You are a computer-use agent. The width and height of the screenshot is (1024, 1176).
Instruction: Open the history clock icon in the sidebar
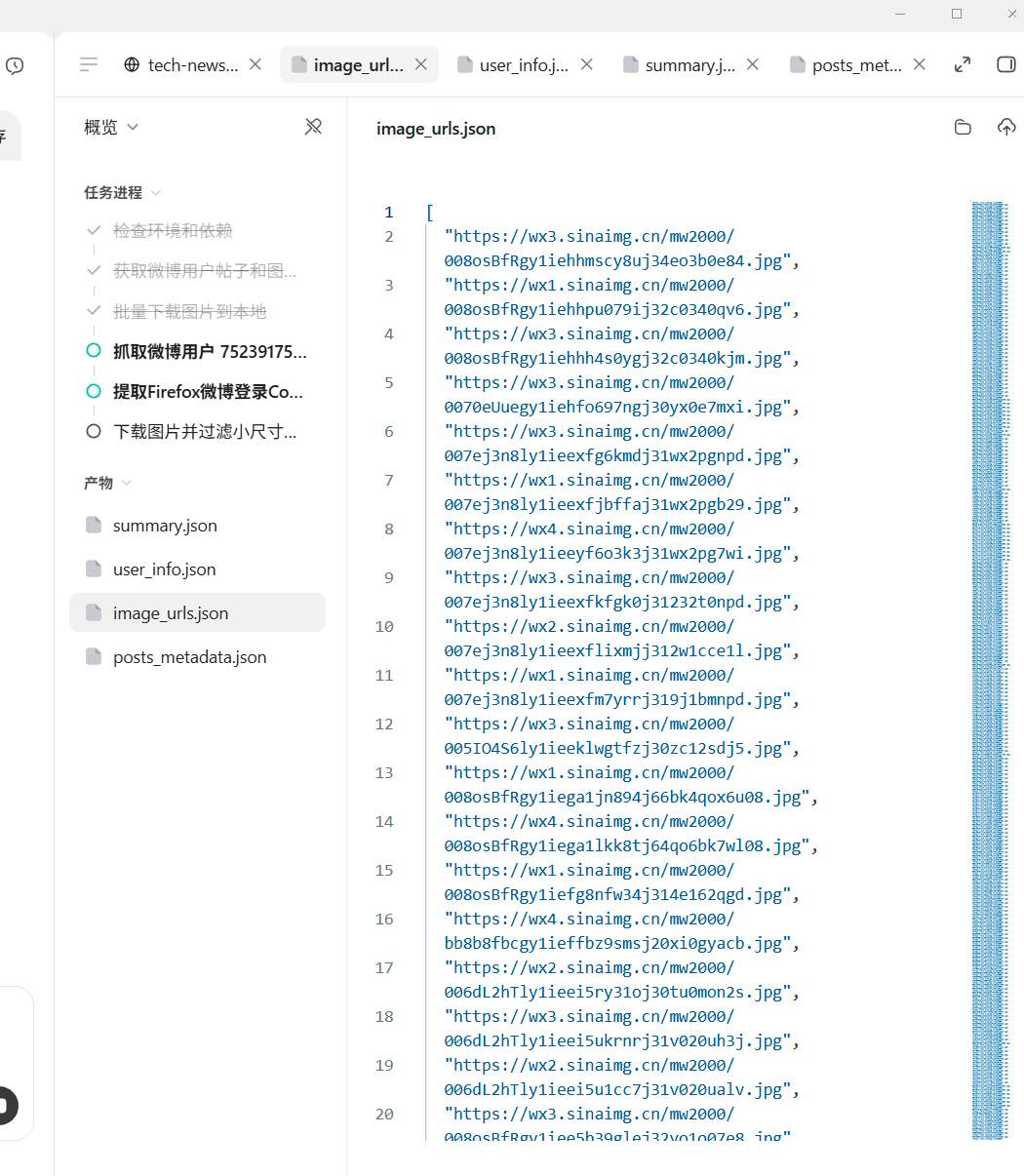15,65
